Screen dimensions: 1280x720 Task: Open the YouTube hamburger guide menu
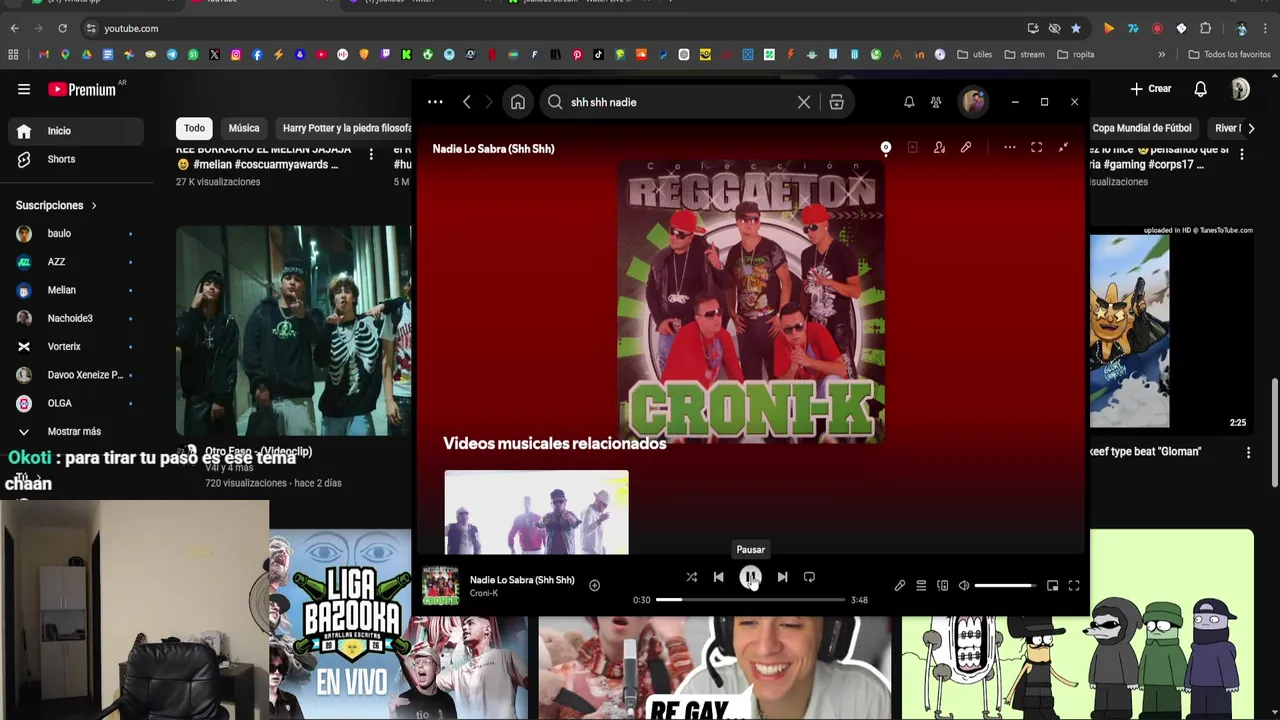24,89
